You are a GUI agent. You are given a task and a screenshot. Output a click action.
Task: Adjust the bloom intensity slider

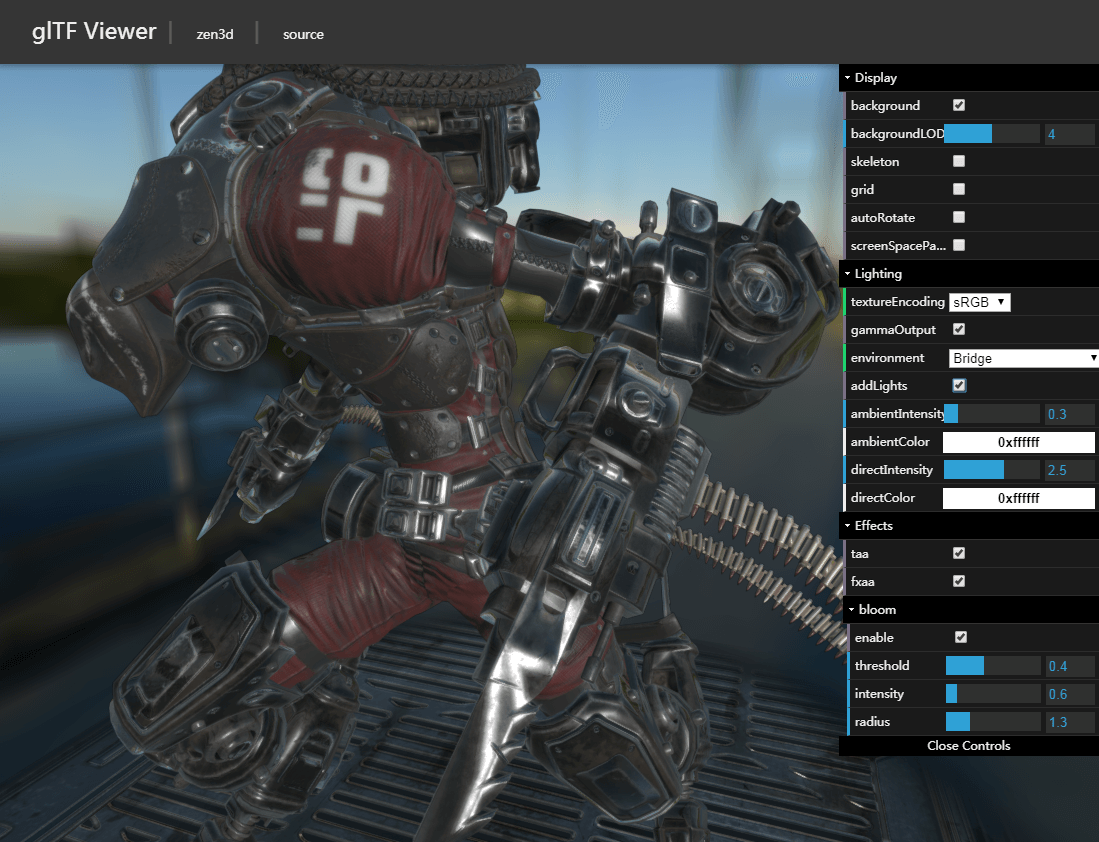(x=993, y=694)
